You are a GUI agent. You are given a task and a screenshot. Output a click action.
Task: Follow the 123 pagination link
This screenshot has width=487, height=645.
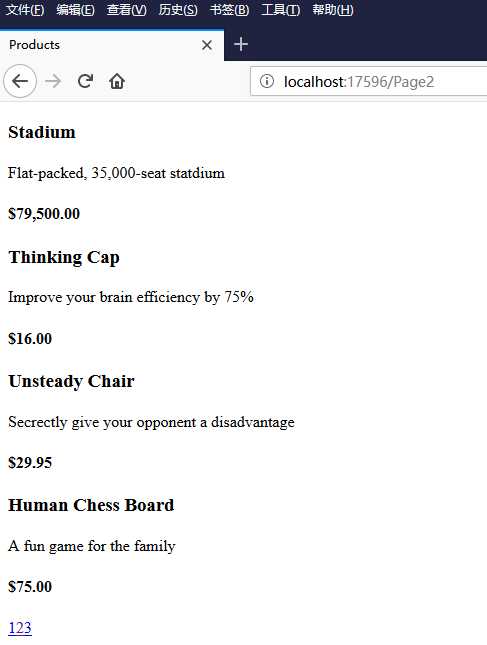[x=20, y=628]
